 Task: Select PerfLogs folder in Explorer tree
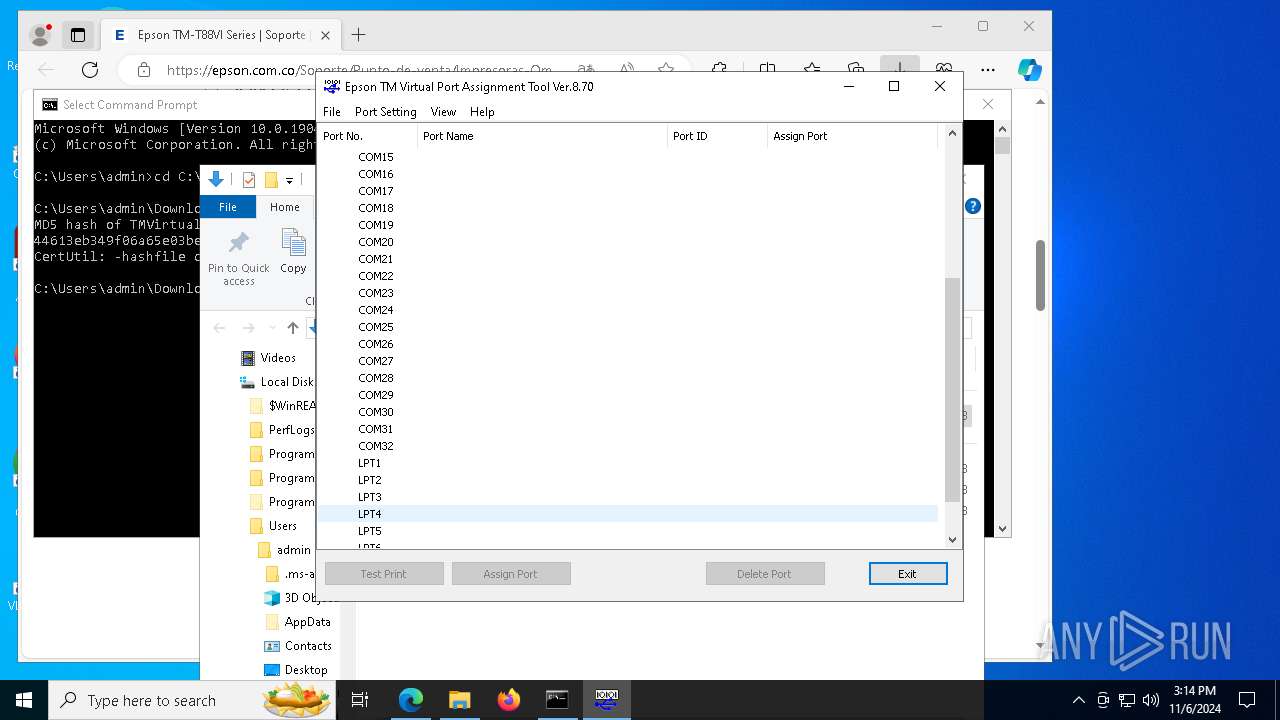[x=282, y=430]
